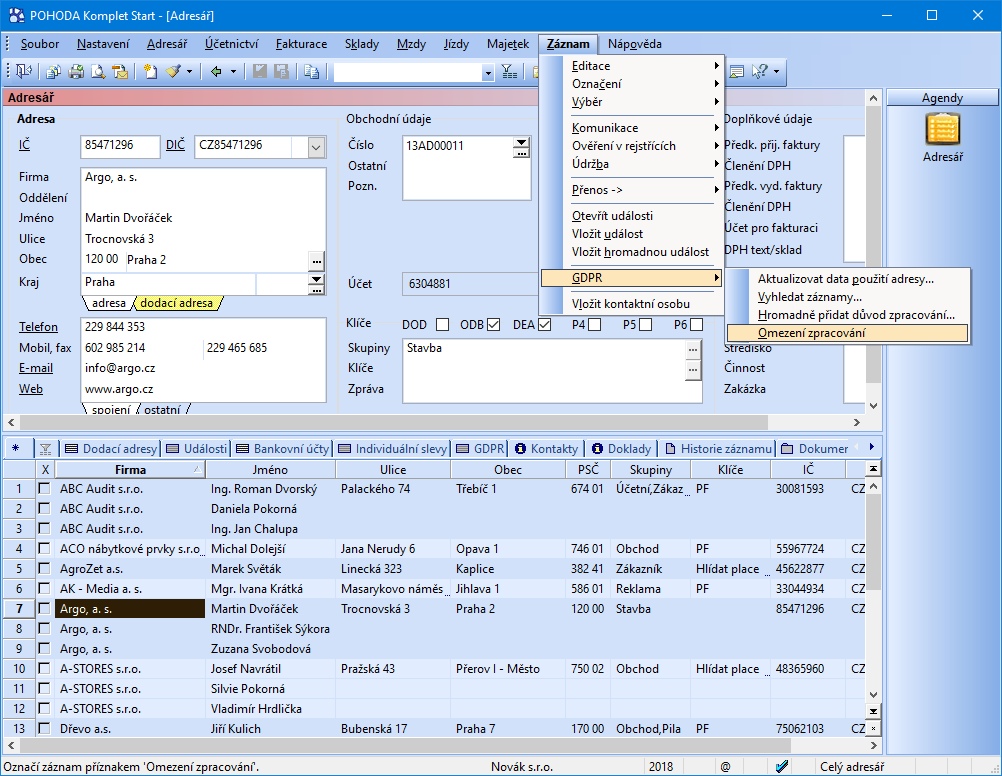Expand the toolbar search combo box arrow

(x=488, y=73)
